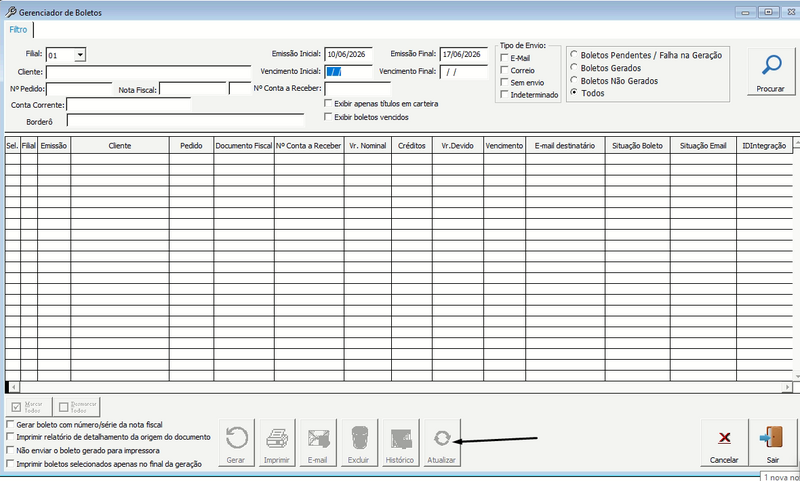This screenshot has width=800, height=481.
Task: Click the Pedido column header
Action: tap(191, 145)
